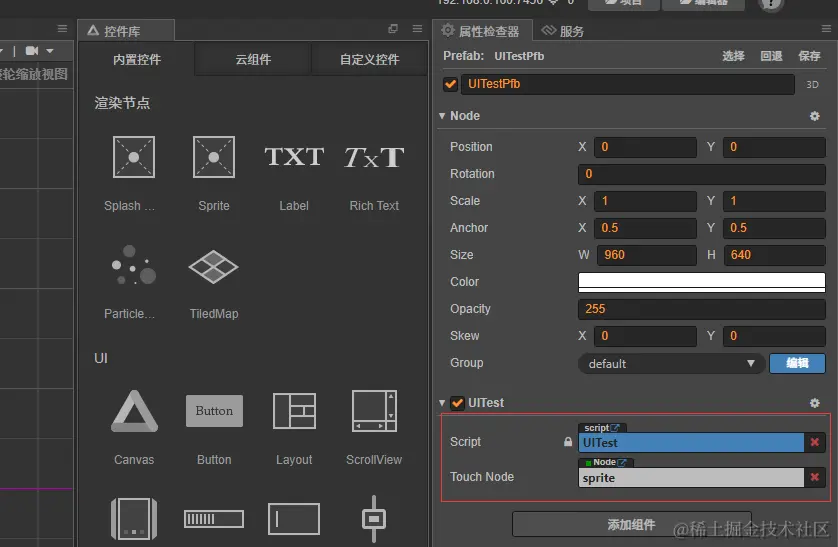Remove the UITest script reference
Image resolution: width=838 pixels, height=547 pixels.
814,442
